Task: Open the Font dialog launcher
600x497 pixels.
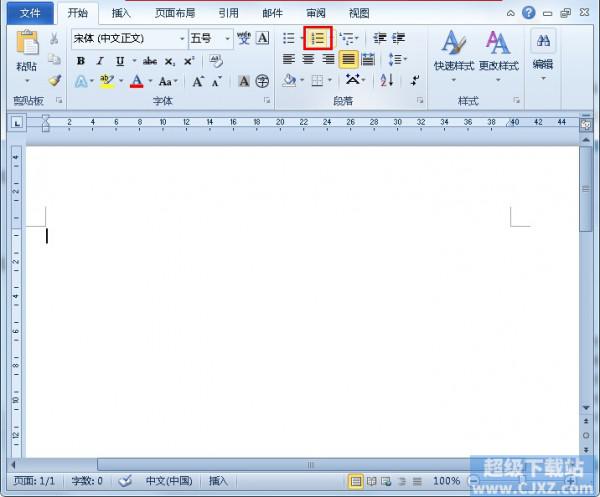Action: tap(267, 100)
